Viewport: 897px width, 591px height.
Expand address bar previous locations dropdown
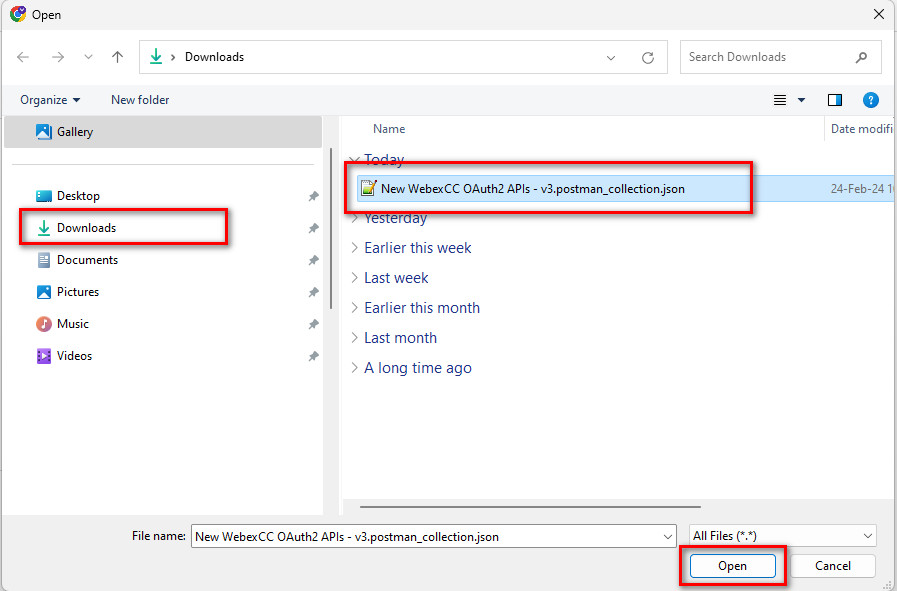(x=611, y=57)
